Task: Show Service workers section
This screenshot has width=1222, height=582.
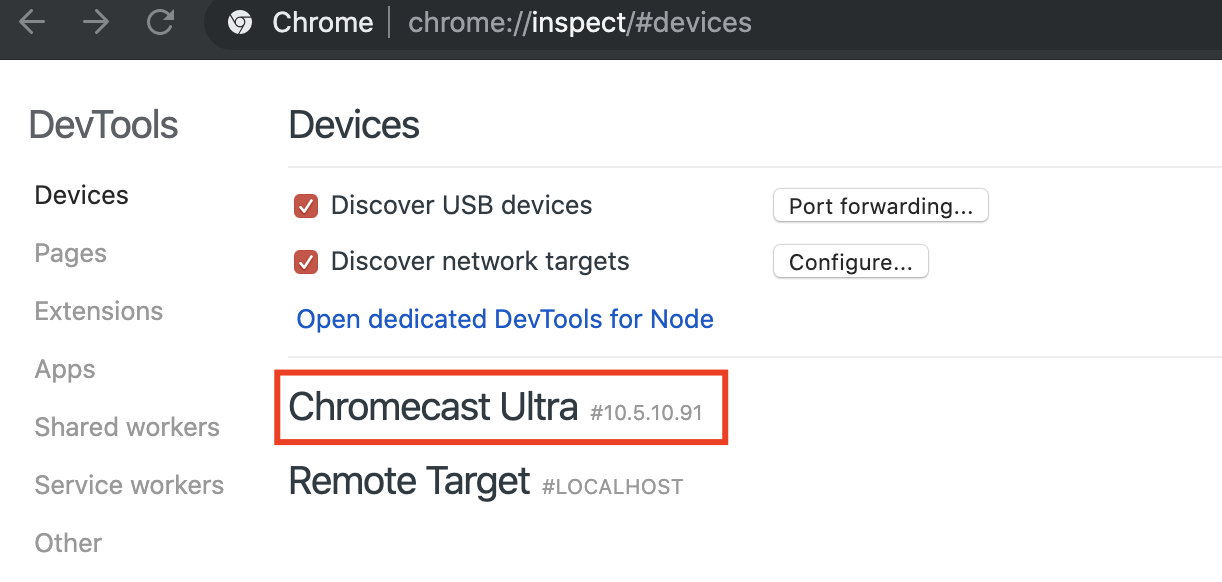Action: point(129,485)
